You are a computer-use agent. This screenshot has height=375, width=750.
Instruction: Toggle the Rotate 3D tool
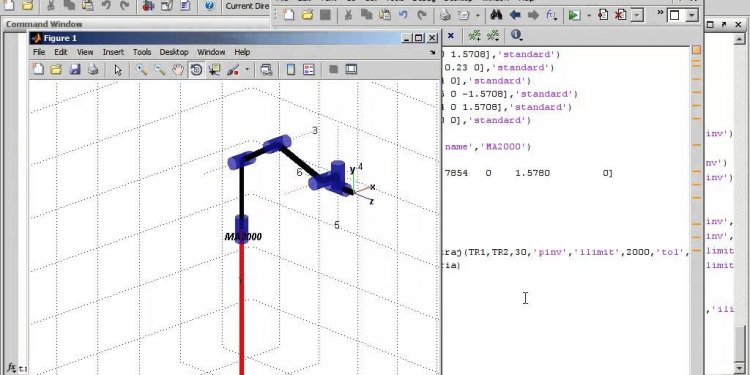pos(196,70)
